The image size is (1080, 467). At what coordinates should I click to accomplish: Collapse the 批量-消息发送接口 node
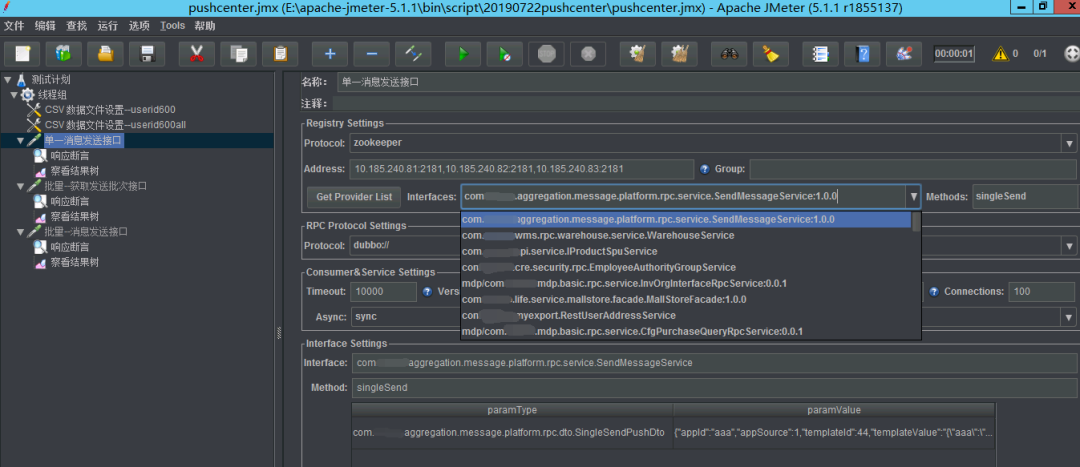coord(20,231)
